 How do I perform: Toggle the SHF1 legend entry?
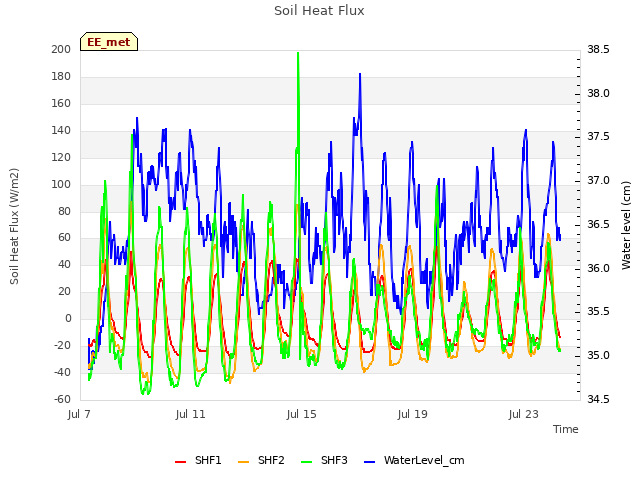click(198, 460)
